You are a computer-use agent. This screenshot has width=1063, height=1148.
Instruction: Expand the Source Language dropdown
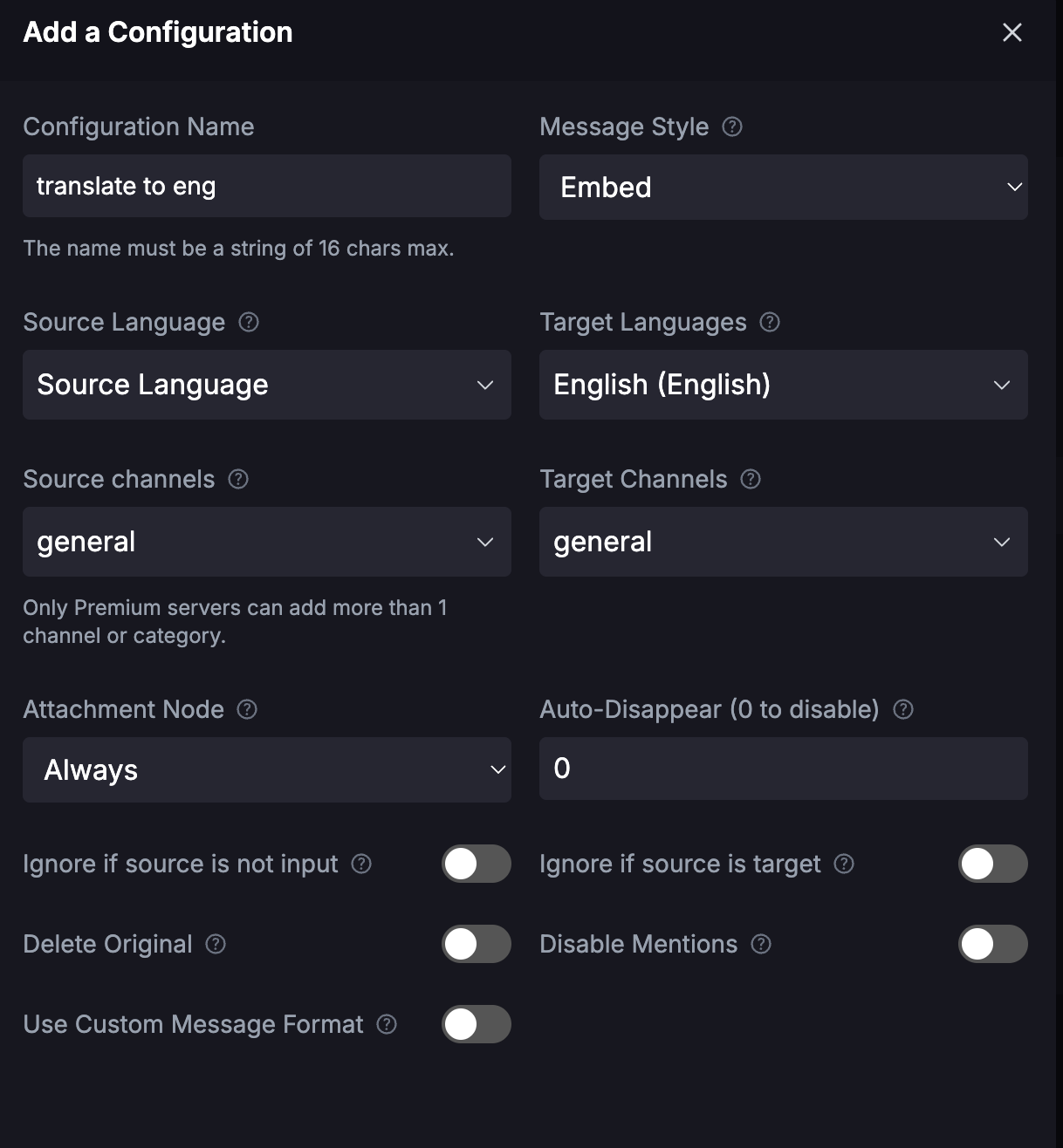(x=267, y=385)
